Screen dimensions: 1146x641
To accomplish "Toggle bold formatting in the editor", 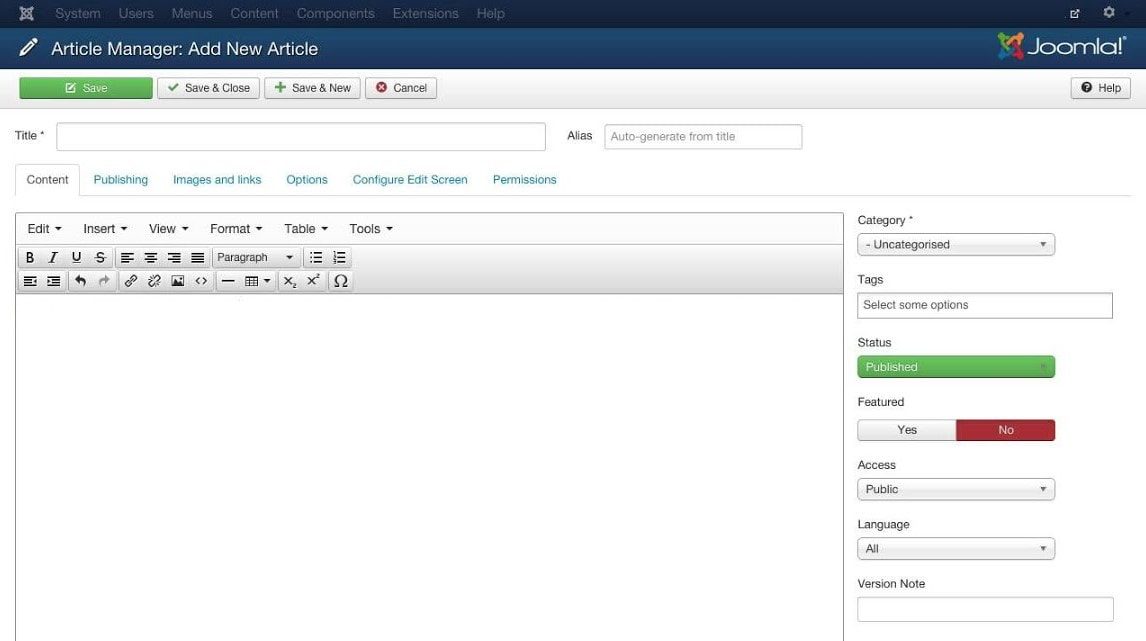I will 29,257.
